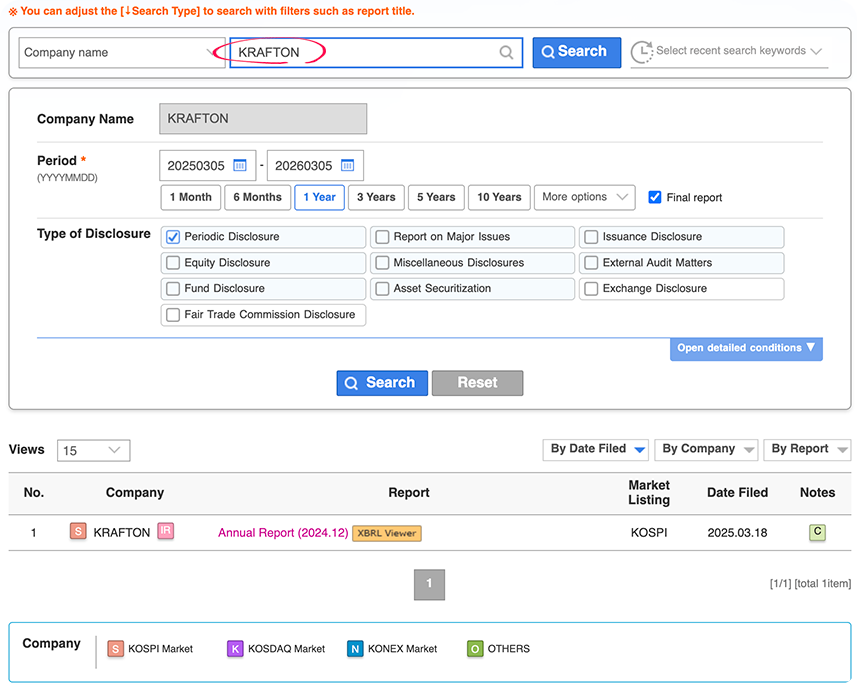The image size is (857, 685).
Task: Select the 6 Months period
Action: 257,197
